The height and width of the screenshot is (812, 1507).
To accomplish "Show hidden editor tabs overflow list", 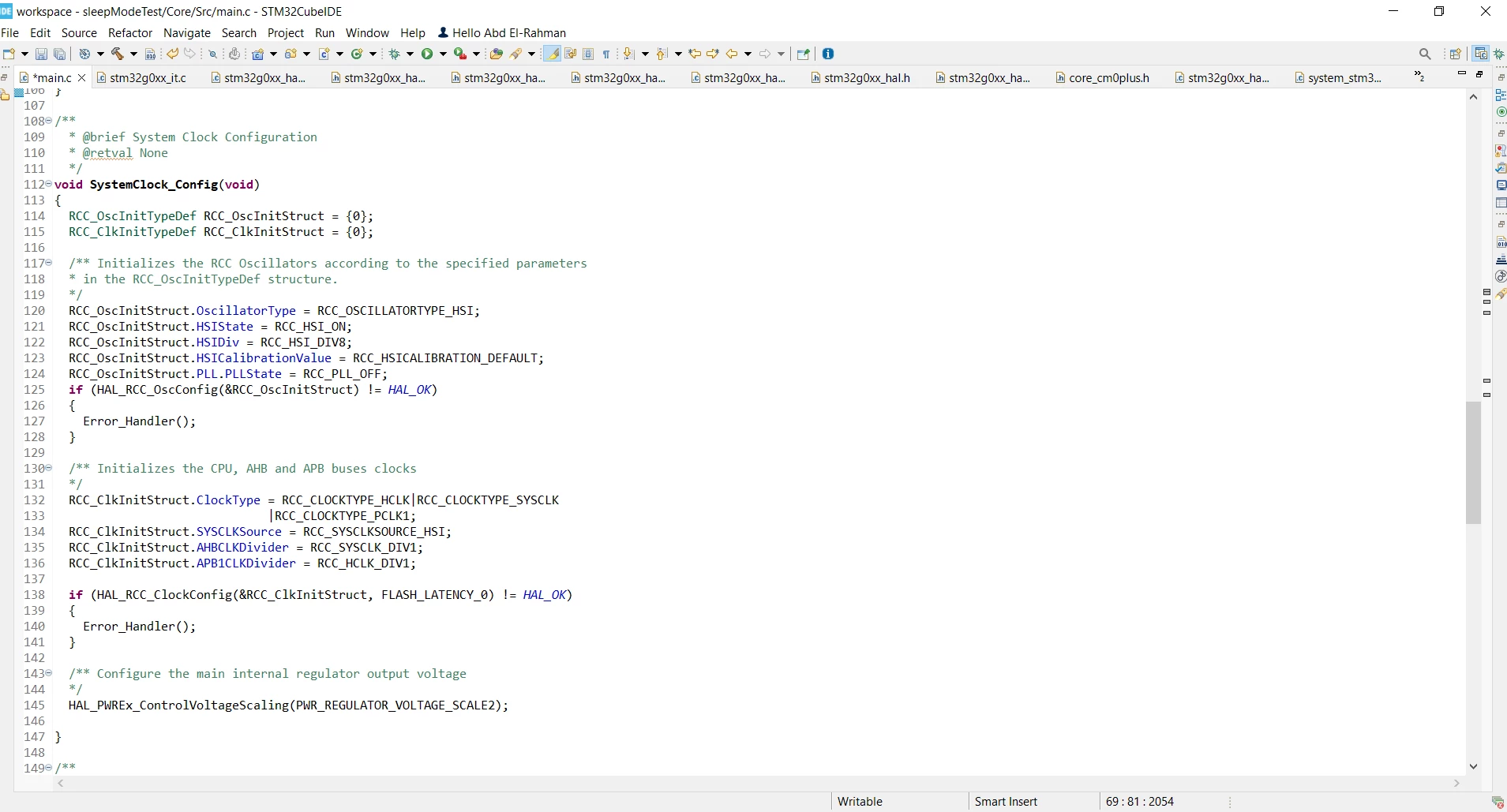I will pyautogui.click(x=1420, y=77).
